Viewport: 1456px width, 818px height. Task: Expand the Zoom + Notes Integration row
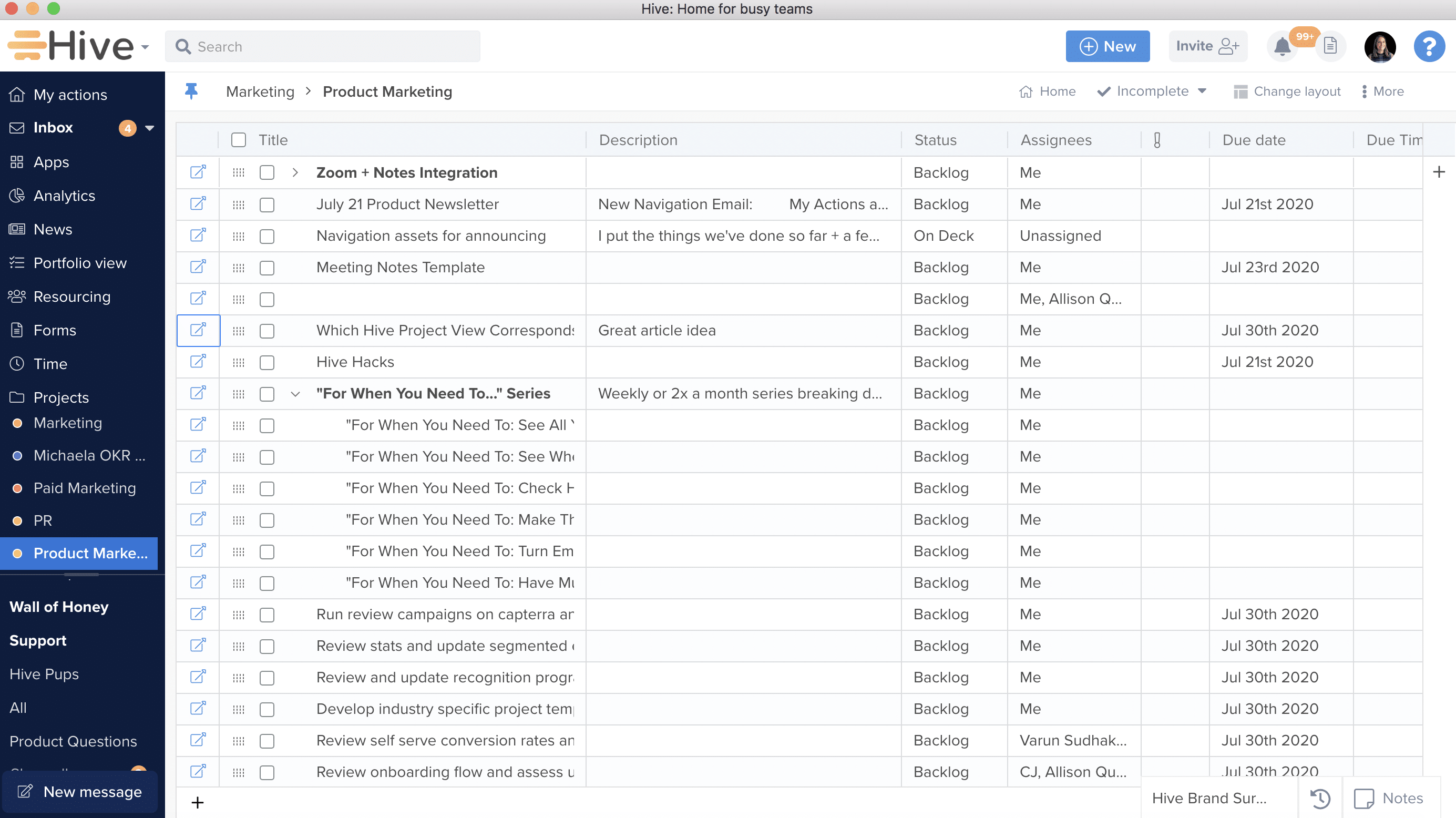coord(295,172)
